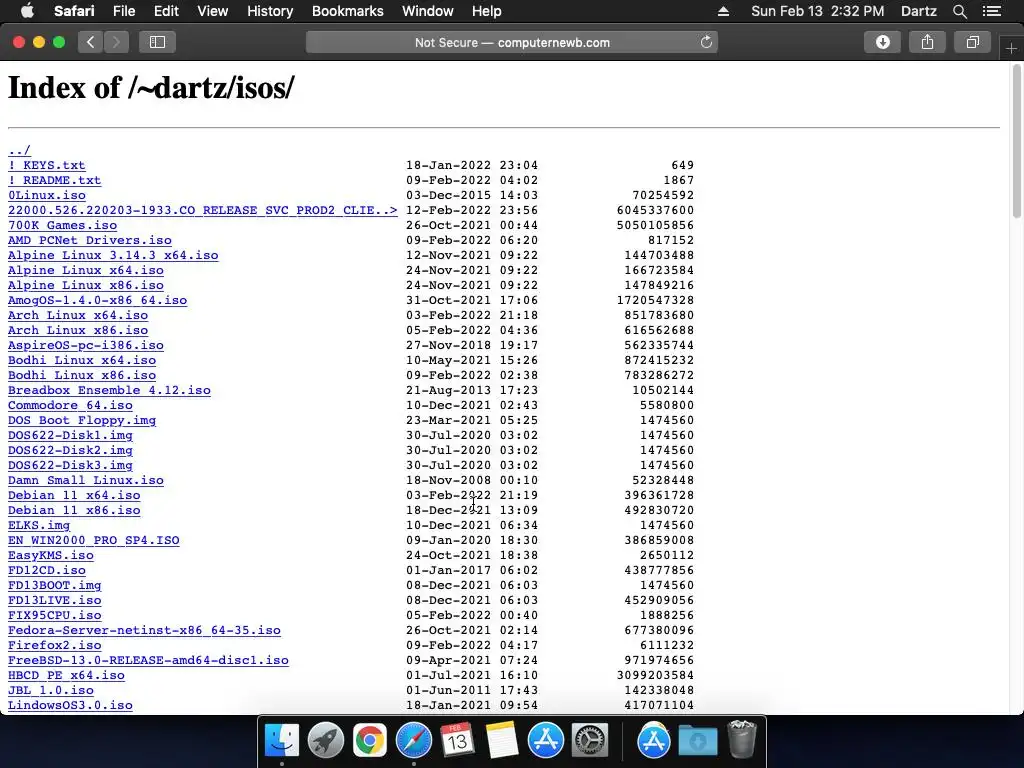Download EN_WIN2000_PRO_SP4.ISO

(x=93, y=541)
